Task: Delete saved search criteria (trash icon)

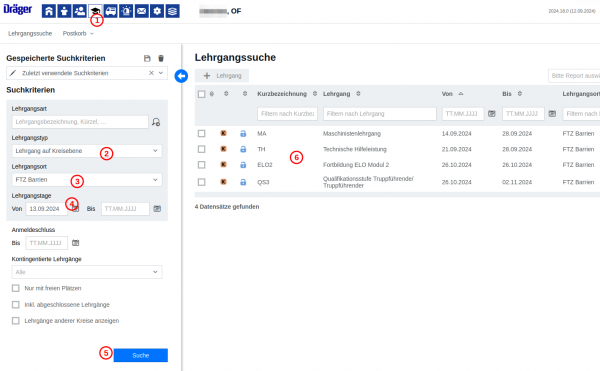Action: (161, 58)
